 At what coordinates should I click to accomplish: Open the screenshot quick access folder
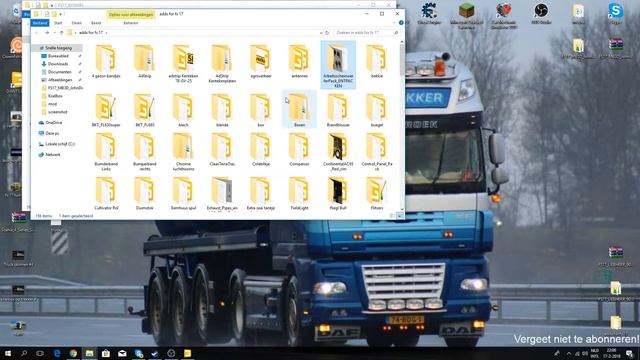(58, 112)
